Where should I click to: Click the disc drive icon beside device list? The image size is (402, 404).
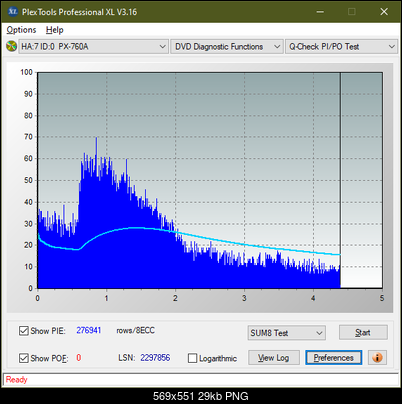(x=11, y=46)
